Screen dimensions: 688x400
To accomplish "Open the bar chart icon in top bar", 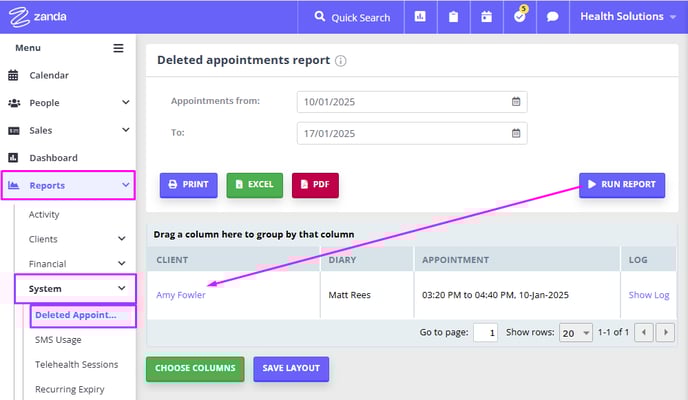I will pyautogui.click(x=420, y=17).
